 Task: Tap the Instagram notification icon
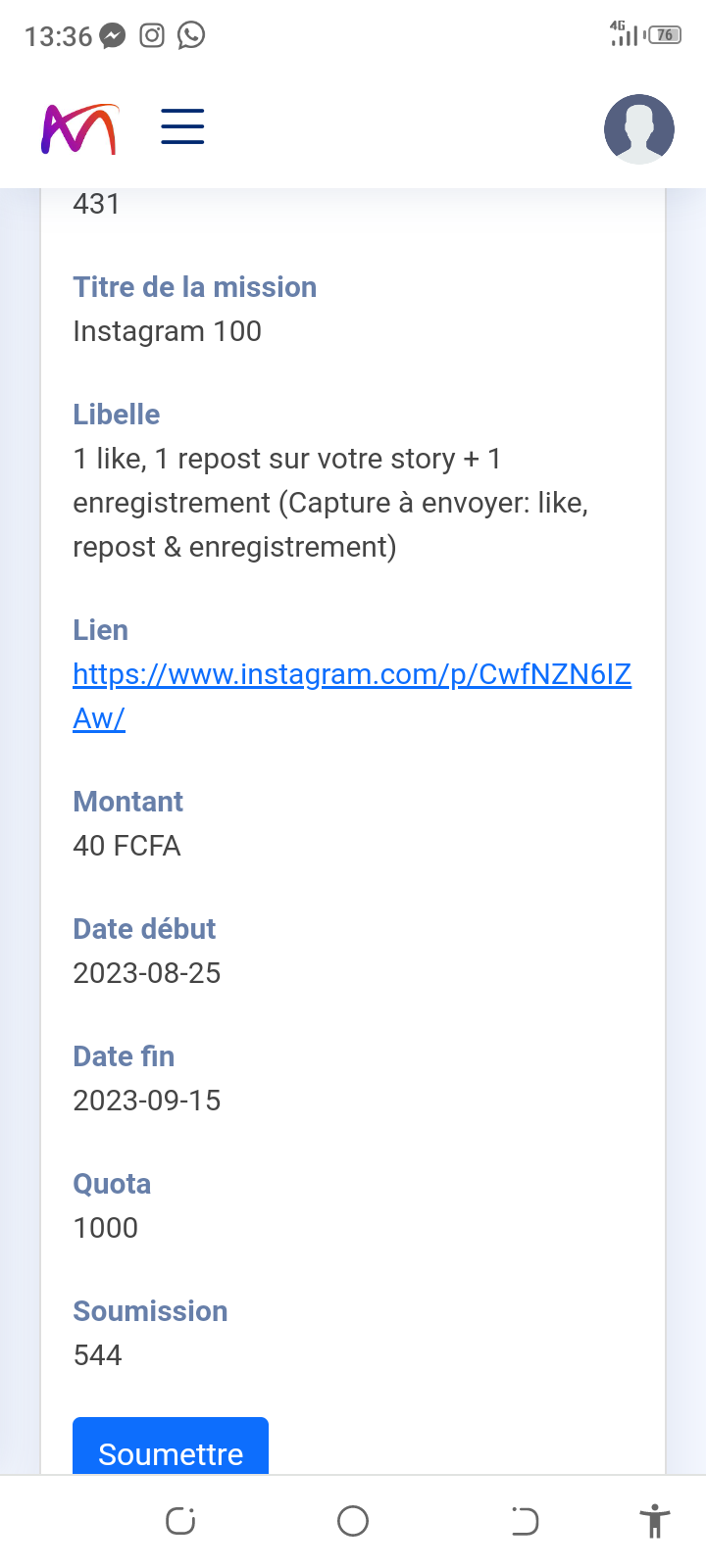(x=152, y=36)
